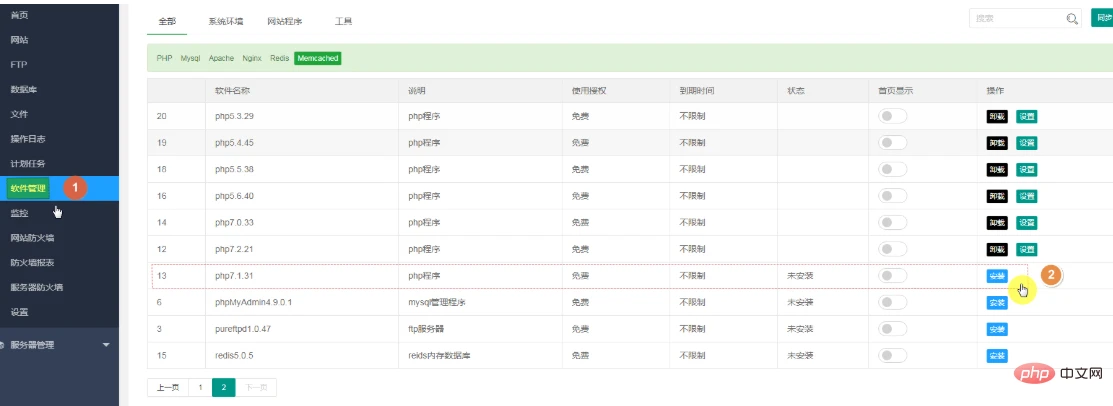Open 设置 for php5.6.40
The image size is (1113, 406).
tap(1026, 196)
